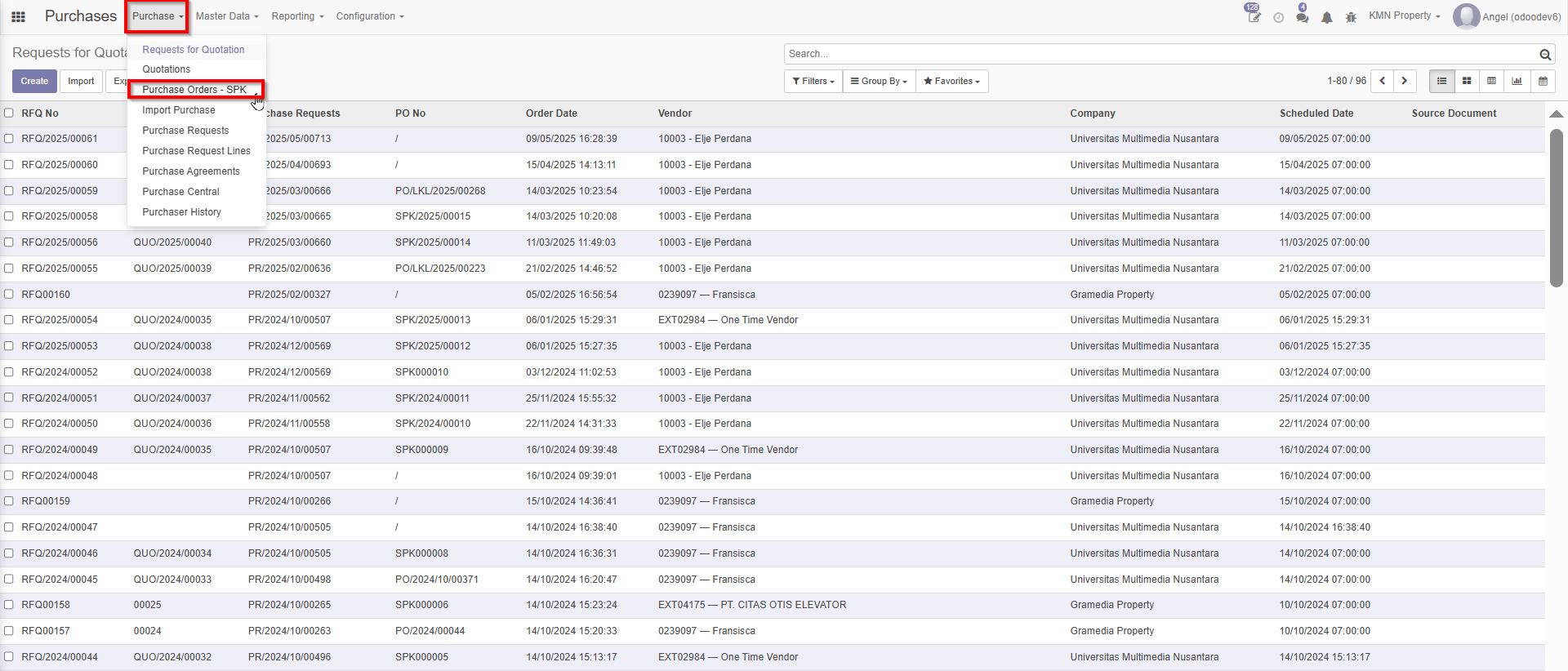Open the Filters dropdown
Image resolution: width=1568 pixels, height=671 pixels.
pyautogui.click(x=813, y=81)
